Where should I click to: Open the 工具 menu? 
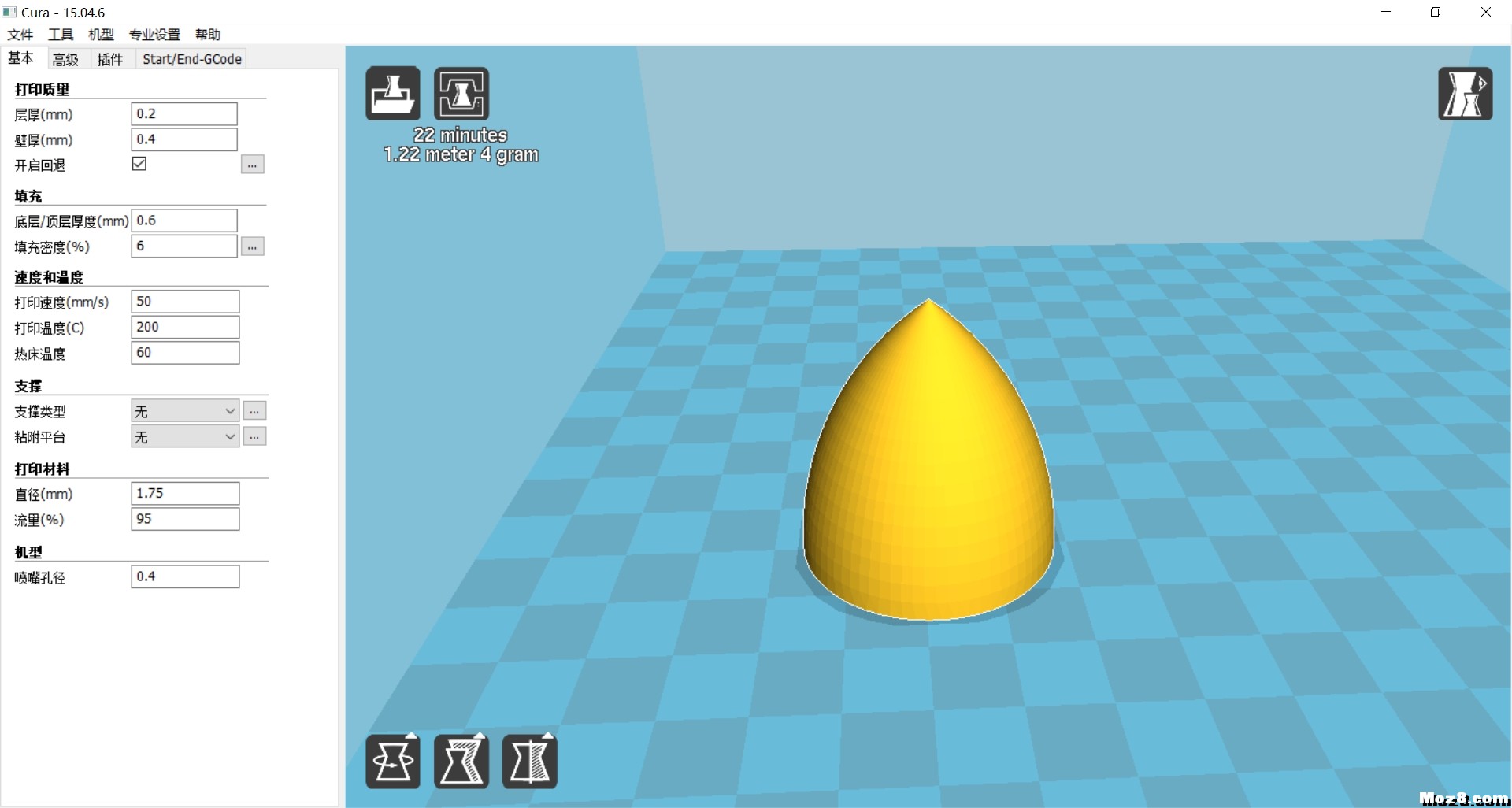[x=61, y=35]
